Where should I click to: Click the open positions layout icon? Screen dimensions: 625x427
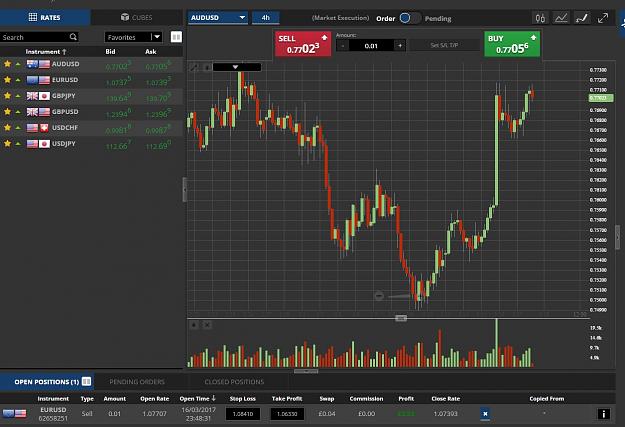click(x=86, y=381)
